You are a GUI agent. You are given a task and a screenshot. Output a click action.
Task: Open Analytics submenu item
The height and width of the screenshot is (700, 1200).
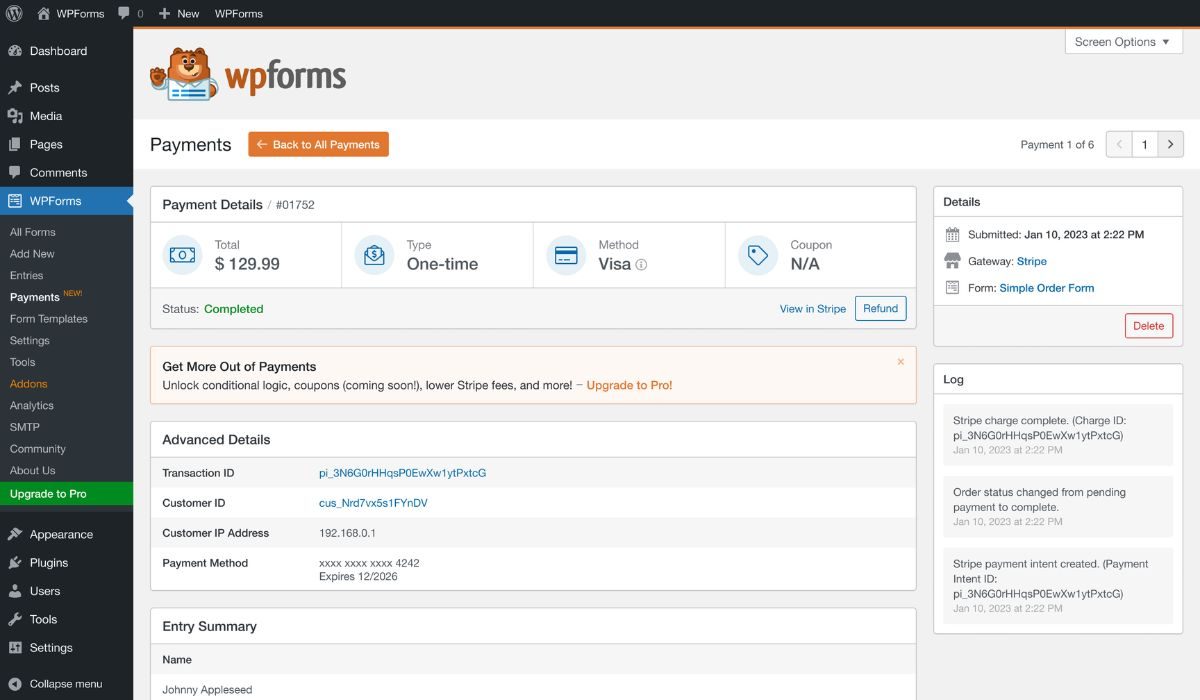click(32, 405)
